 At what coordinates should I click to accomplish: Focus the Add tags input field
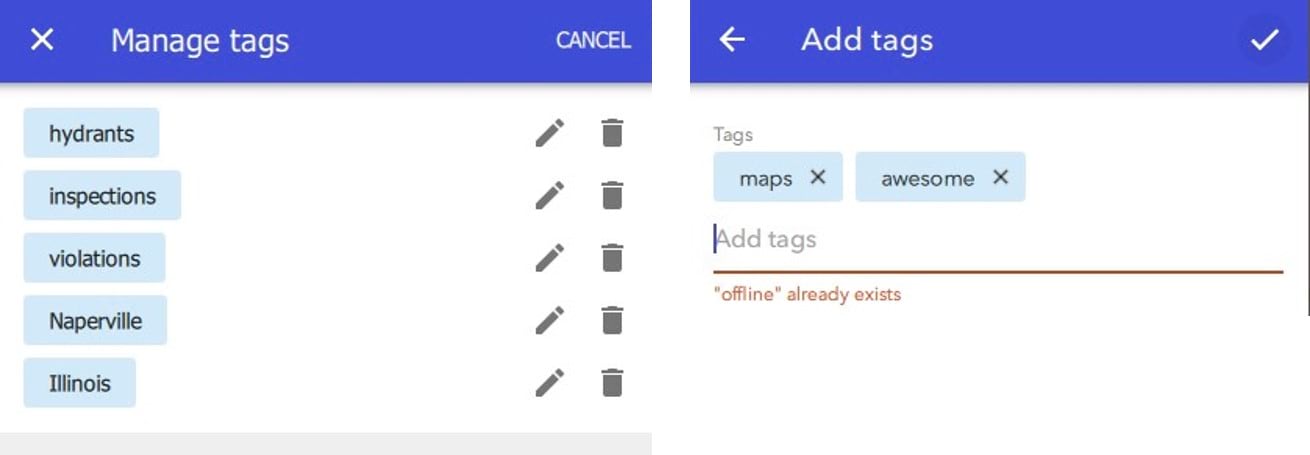click(x=996, y=240)
